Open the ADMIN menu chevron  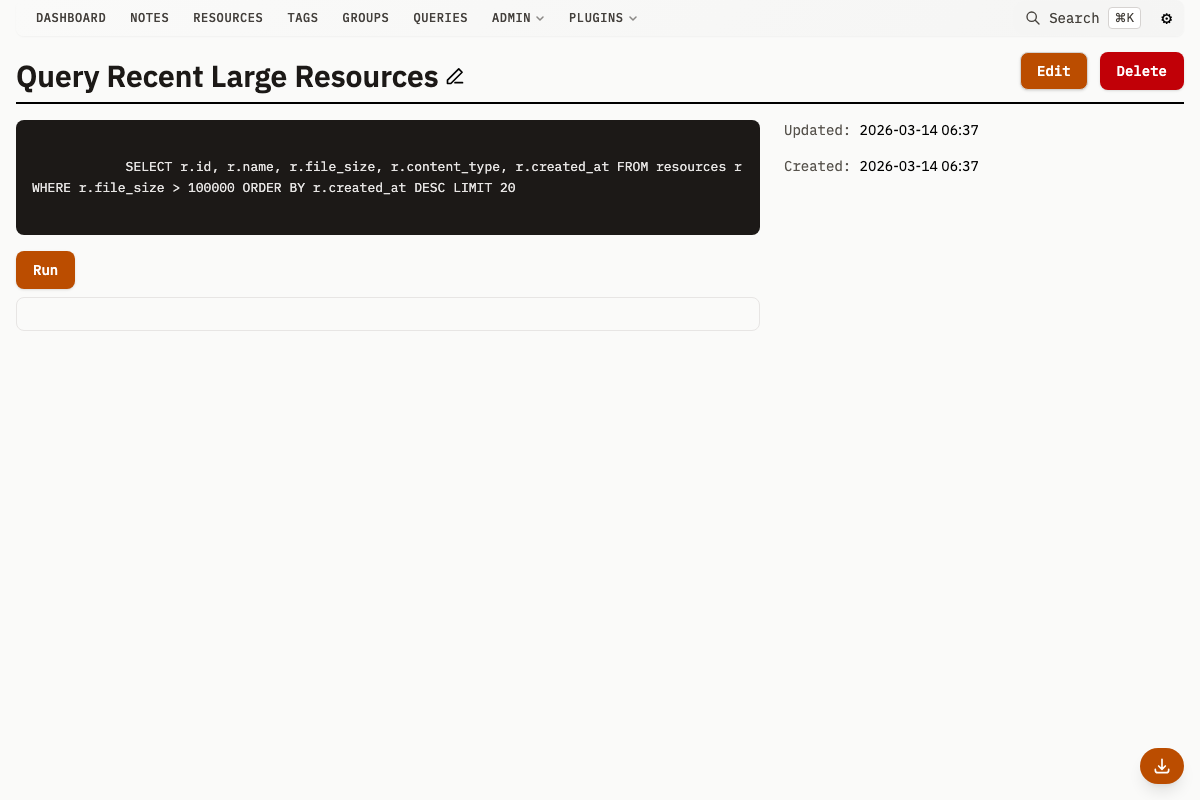tap(541, 18)
